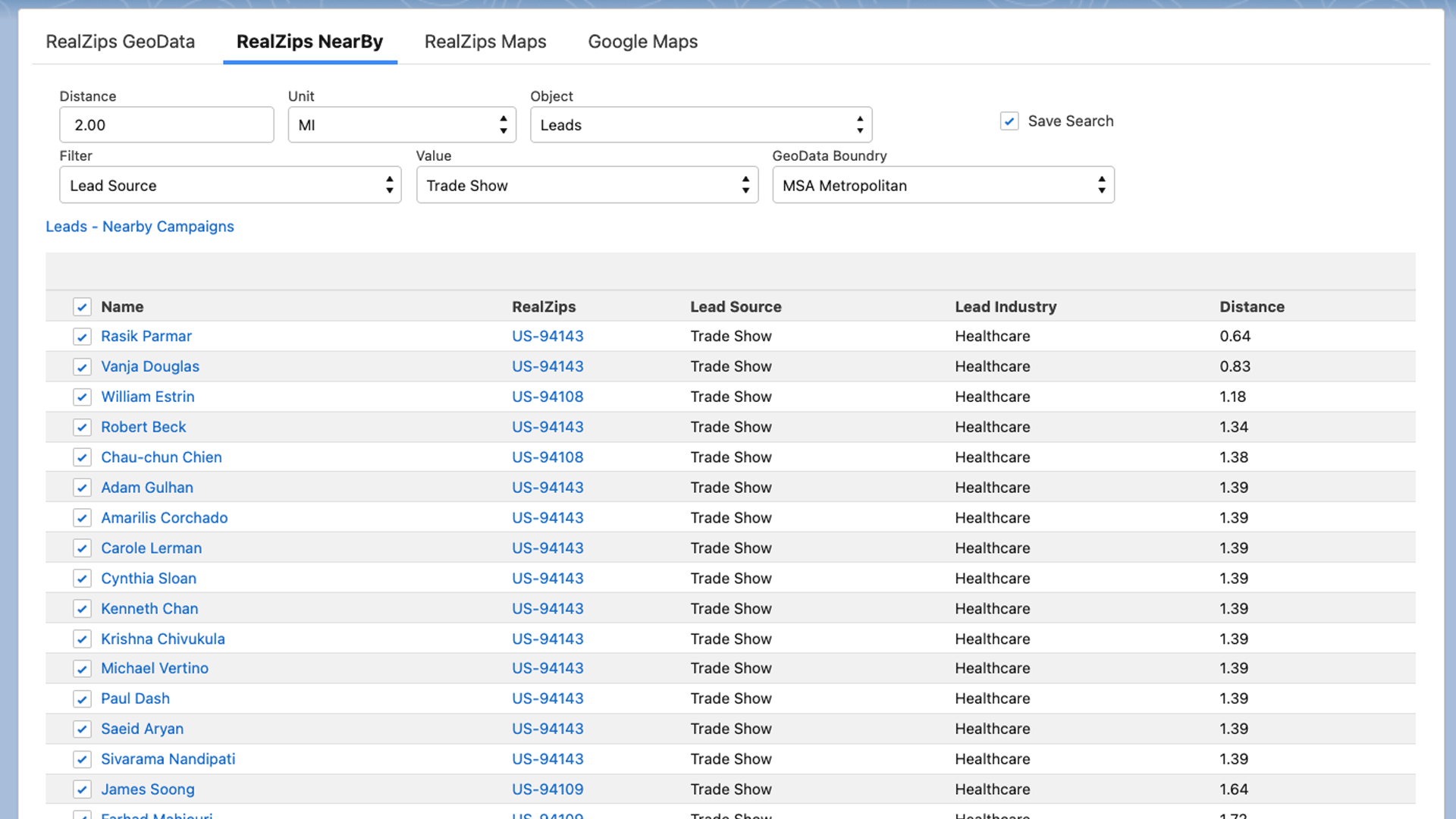Click the Lead Industry column header
Image resolution: width=1456 pixels, height=819 pixels.
1006,307
